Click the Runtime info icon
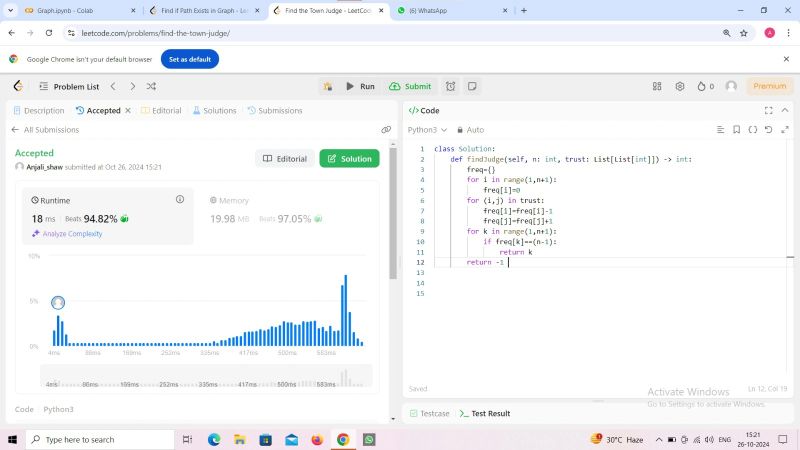The width and height of the screenshot is (800, 450). (180, 199)
